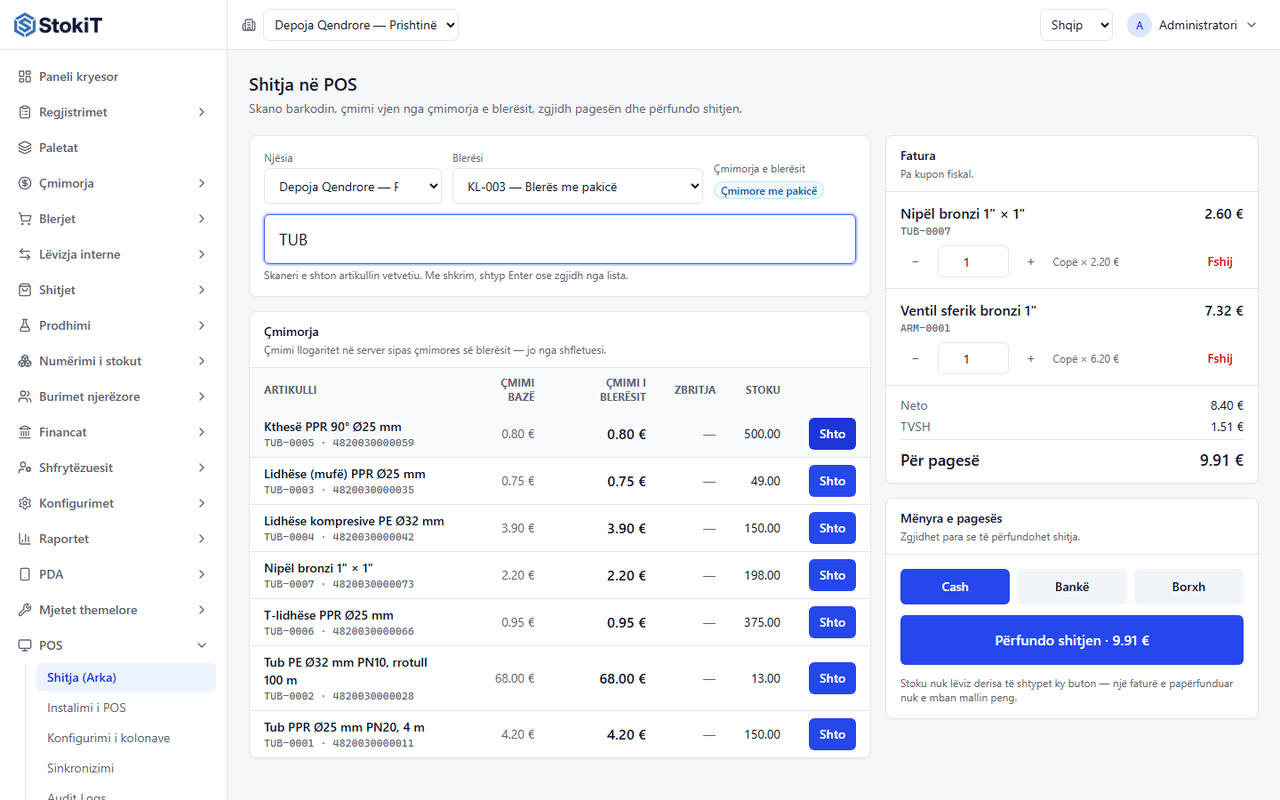The width and height of the screenshot is (1280, 800).
Task: Click the Ventil sferik bronzi quantity field
Action: click(973, 359)
